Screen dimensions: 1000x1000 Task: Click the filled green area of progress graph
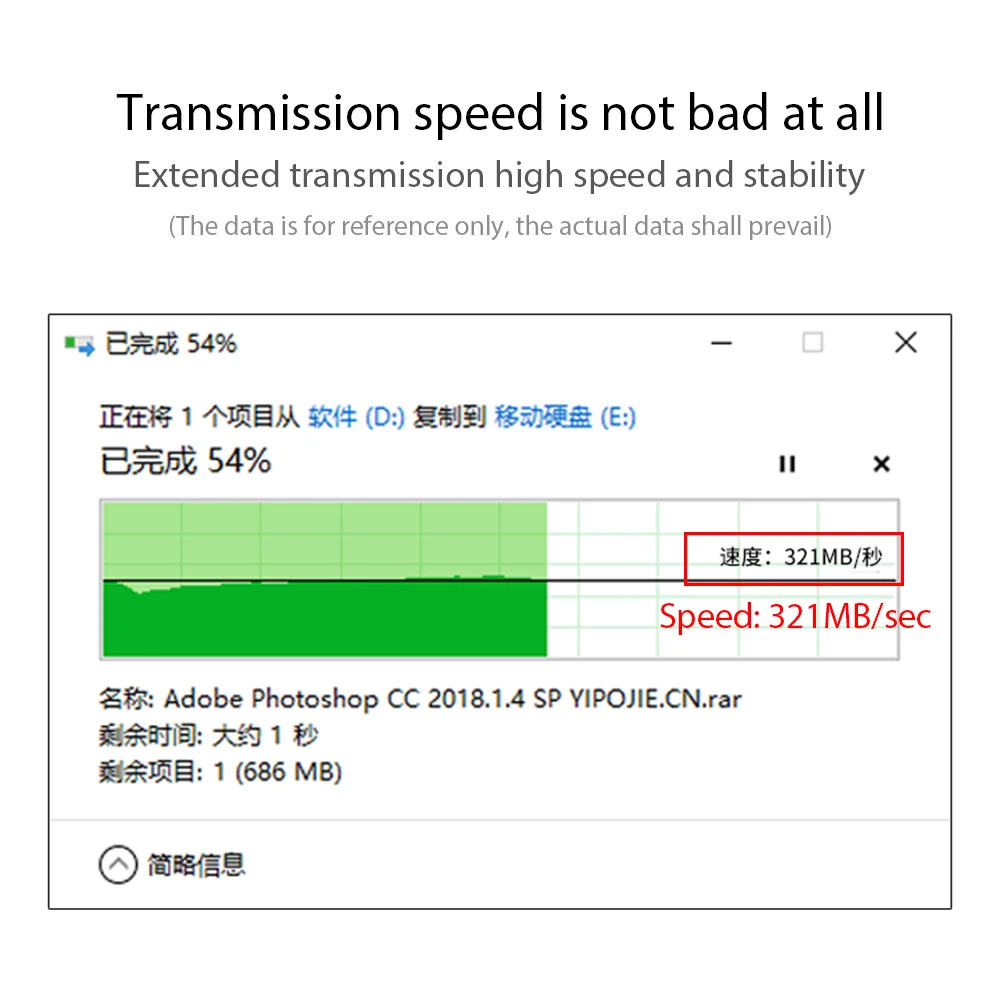click(x=325, y=615)
